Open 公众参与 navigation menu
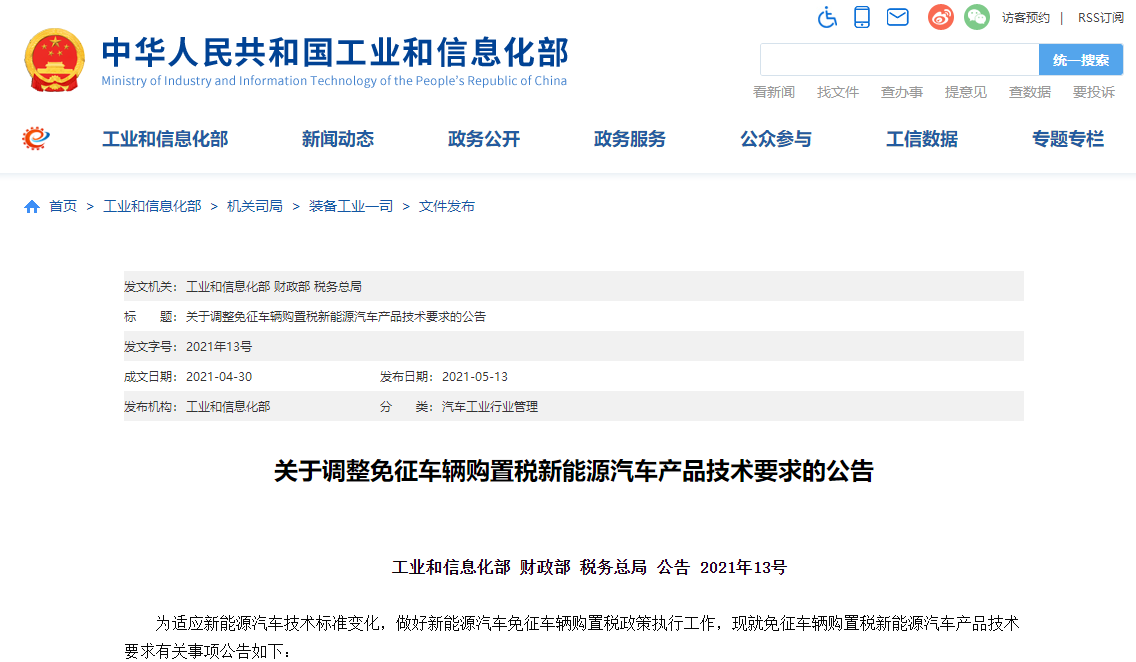Screen dimensions: 1136x662 pos(776,138)
